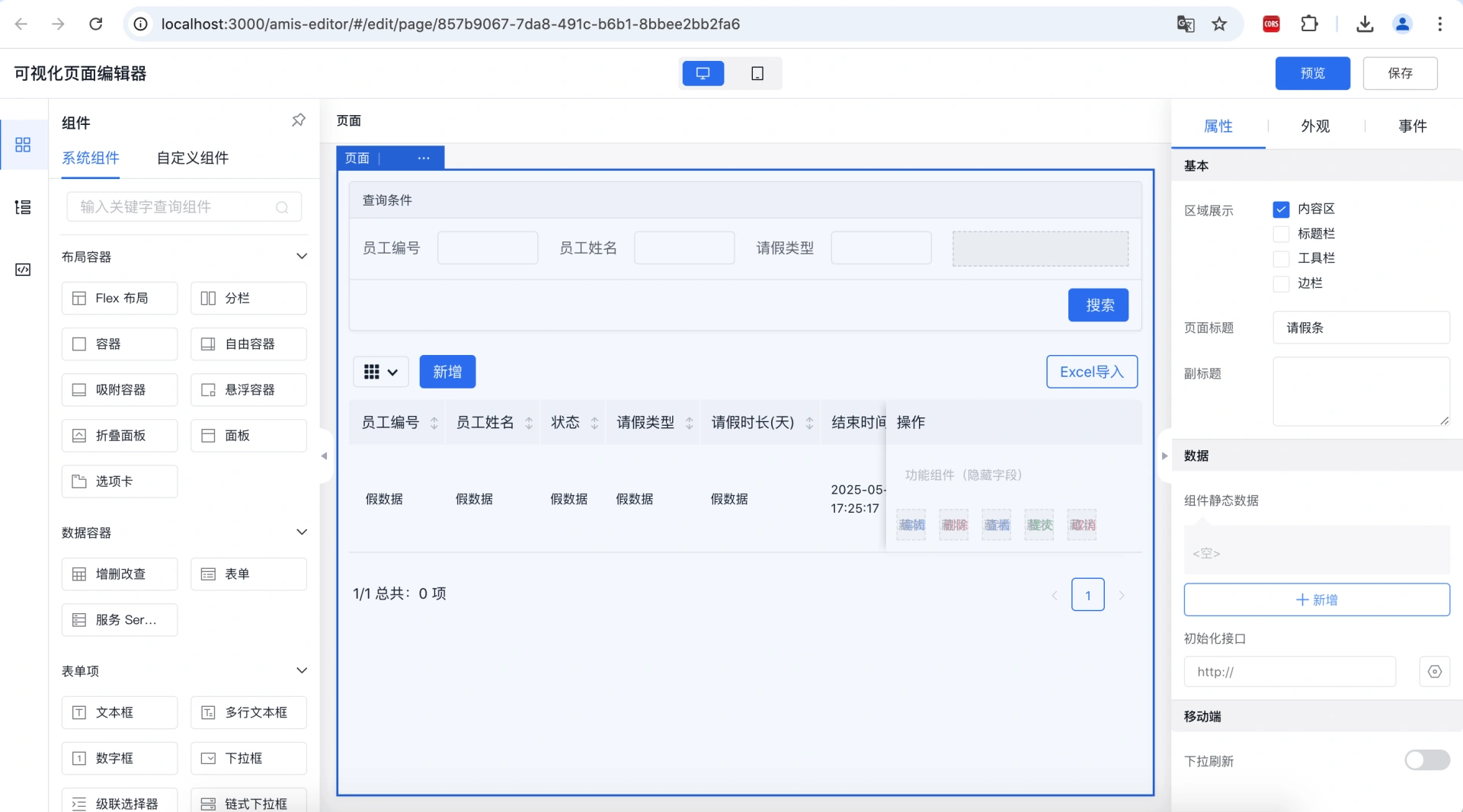Collapse the 布局容器 section
Viewport: 1463px width, 812px height.
point(302,256)
